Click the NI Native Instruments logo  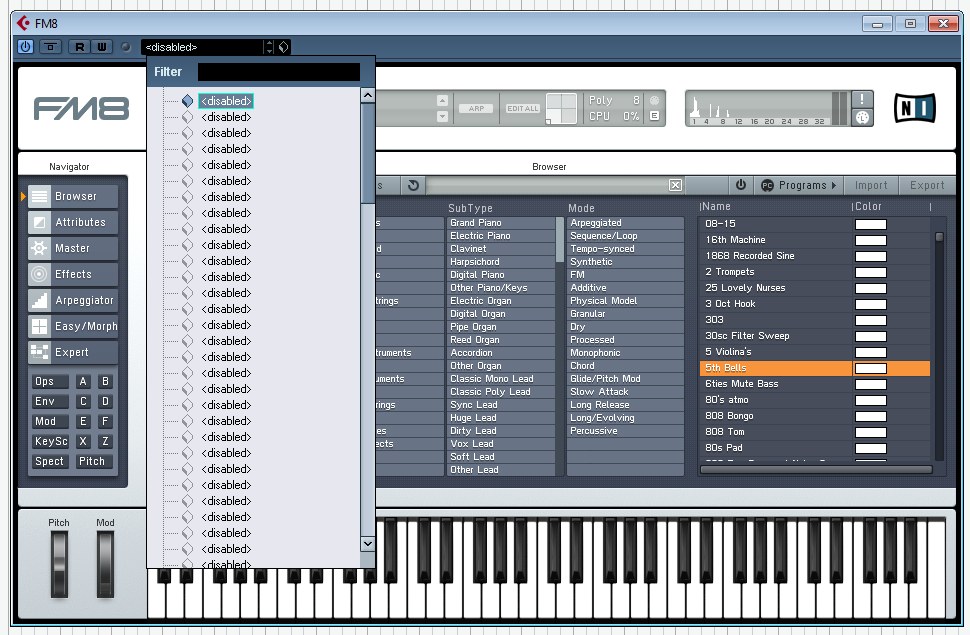(x=914, y=108)
